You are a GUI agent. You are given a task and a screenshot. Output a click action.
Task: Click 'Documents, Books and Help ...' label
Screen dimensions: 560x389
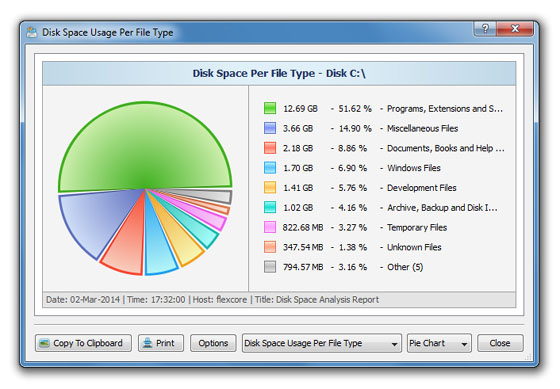(x=446, y=148)
